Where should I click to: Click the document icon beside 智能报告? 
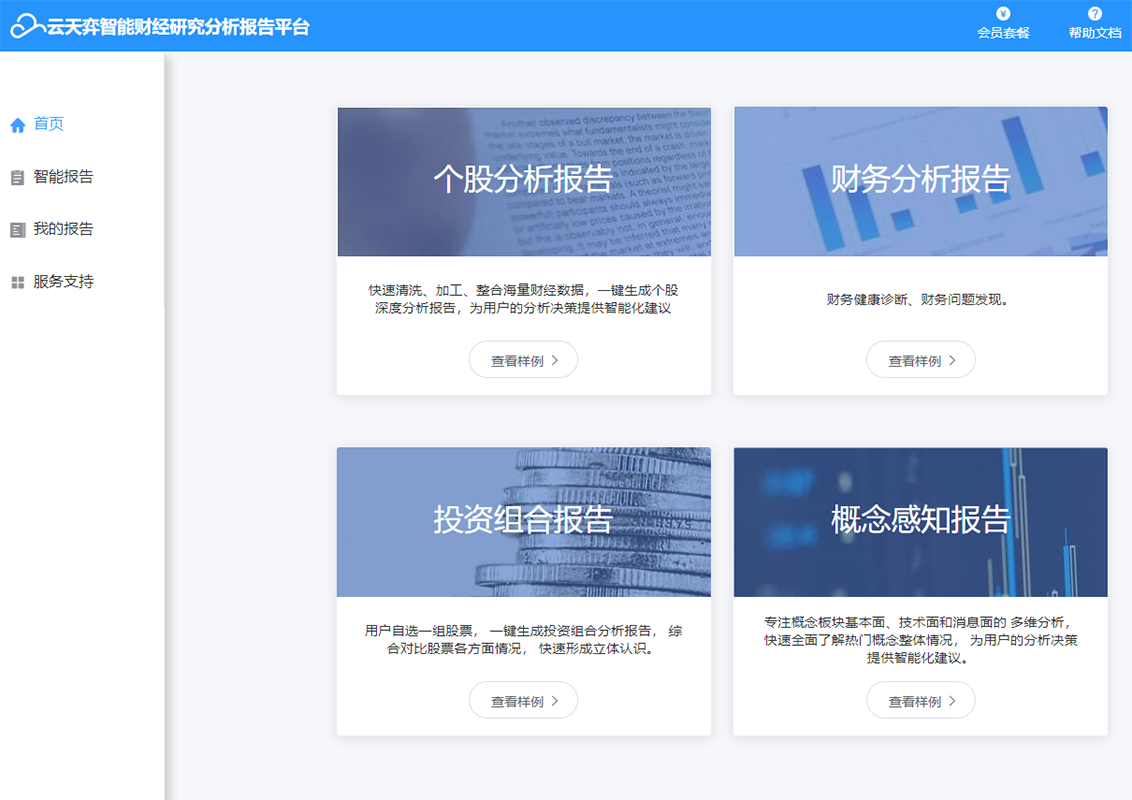pos(17,178)
